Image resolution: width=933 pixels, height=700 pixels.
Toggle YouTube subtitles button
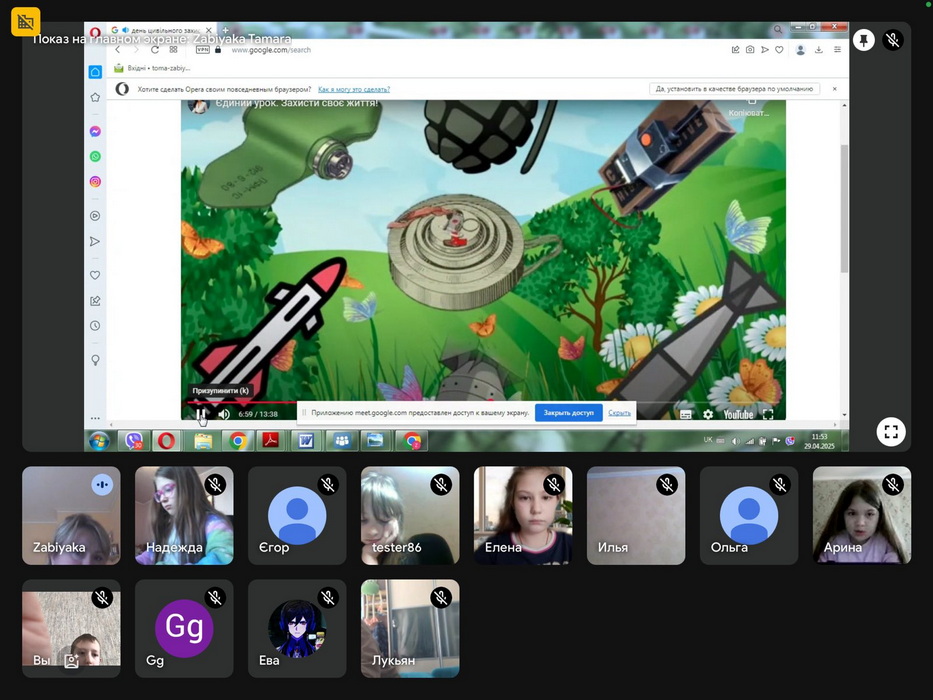(x=686, y=414)
